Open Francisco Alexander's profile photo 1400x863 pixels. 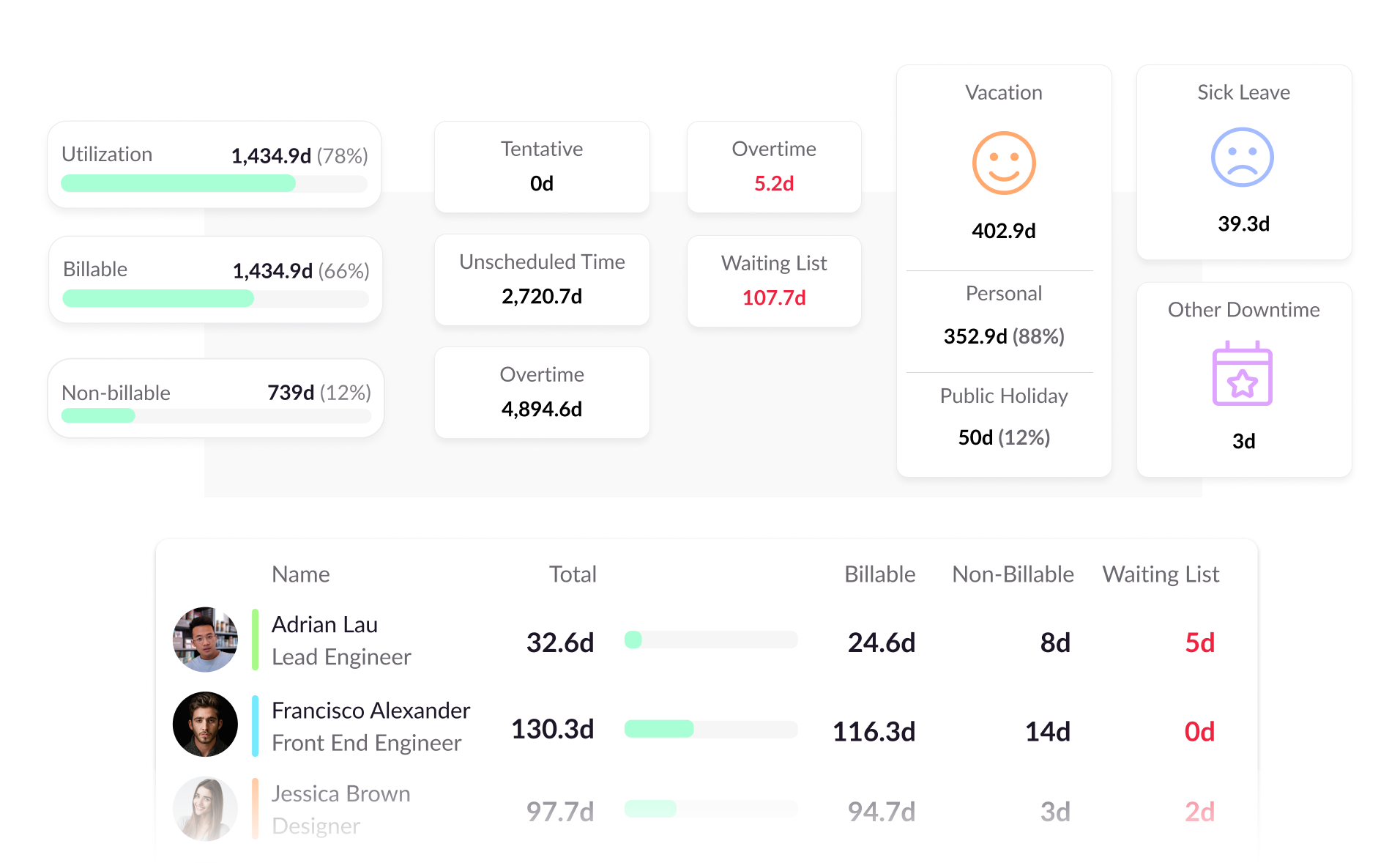(x=205, y=724)
